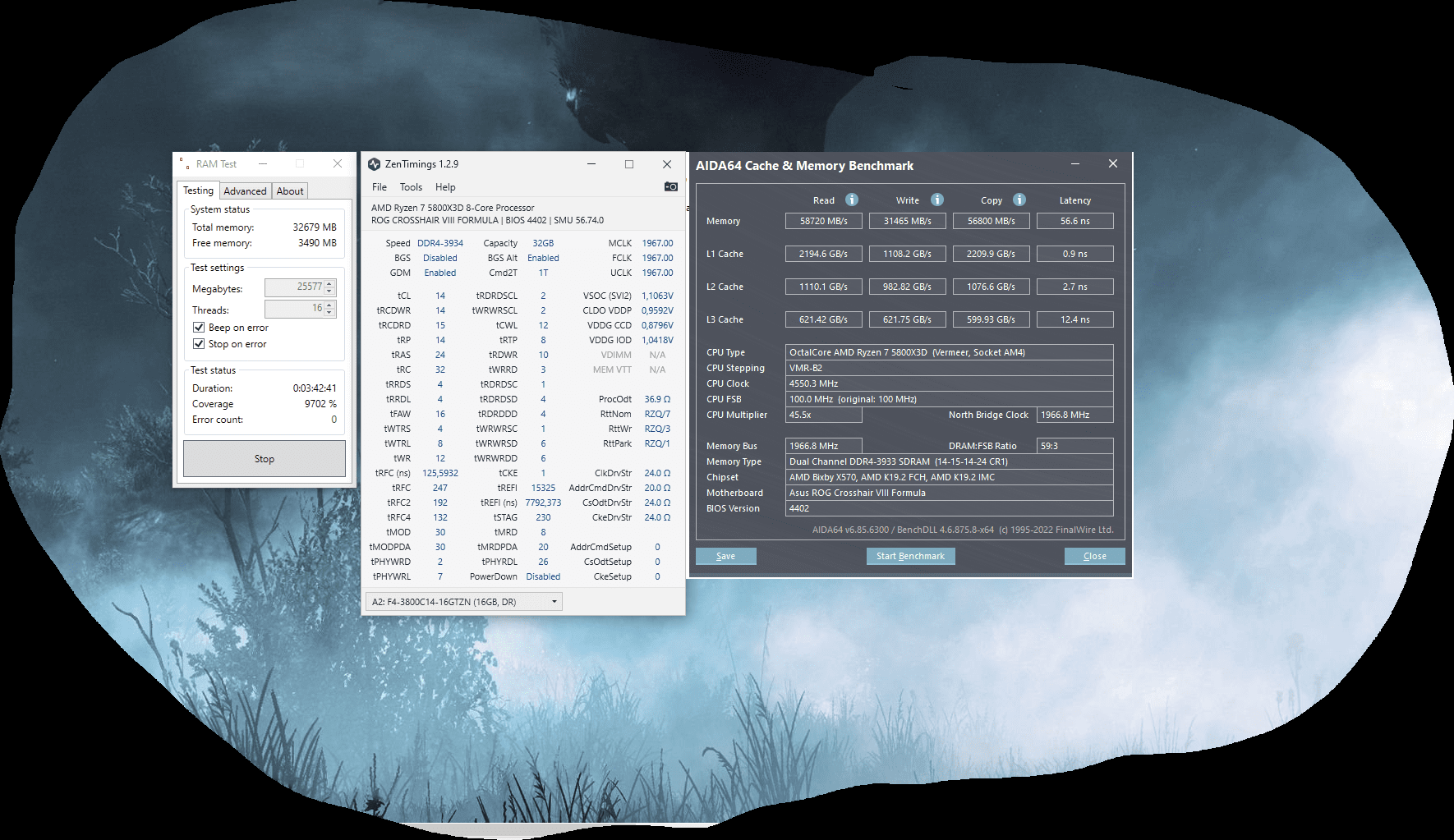Click the Coverage value 9702 %
1454x840 pixels.
click(x=320, y=404)
